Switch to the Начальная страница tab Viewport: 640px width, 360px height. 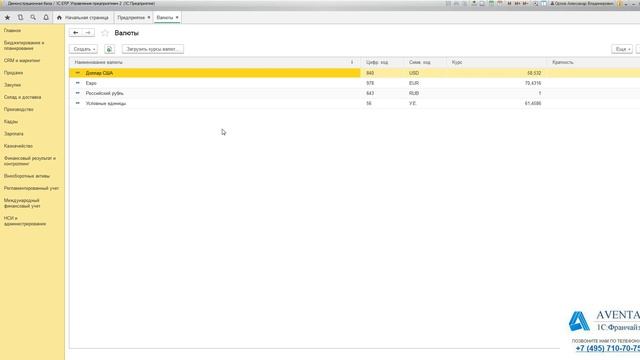(x=83, y=18)
